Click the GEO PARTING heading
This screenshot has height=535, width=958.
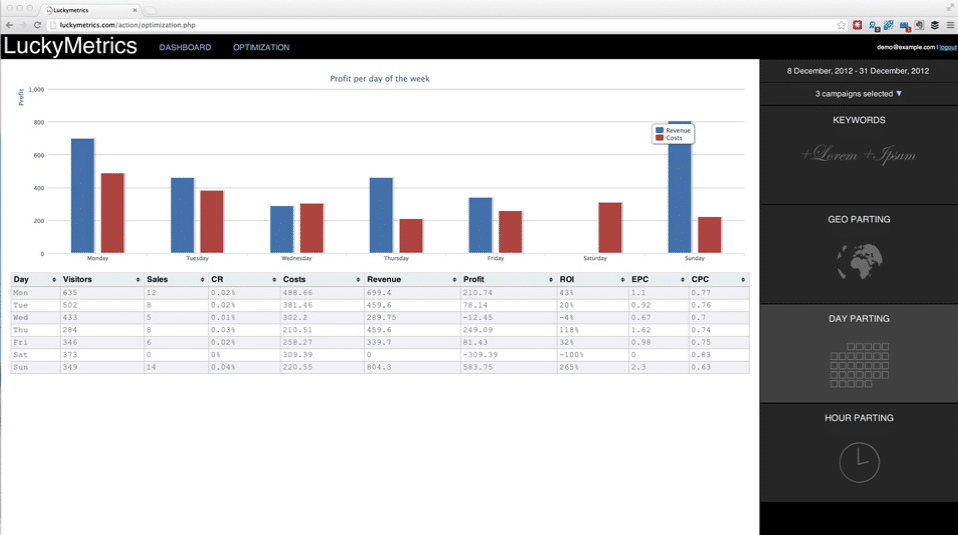point(858,219)
